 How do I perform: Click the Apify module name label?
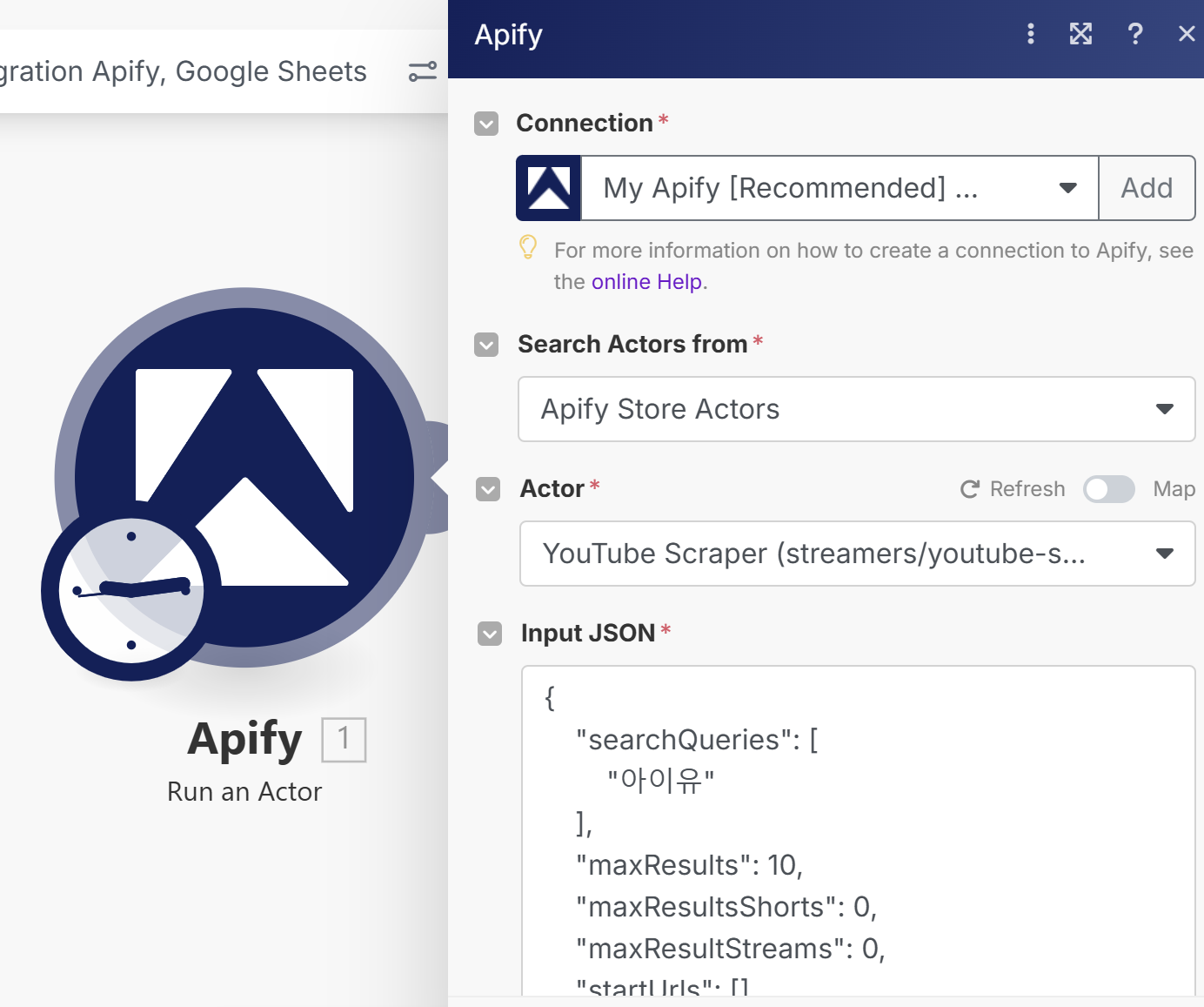(x=244, y=740)
